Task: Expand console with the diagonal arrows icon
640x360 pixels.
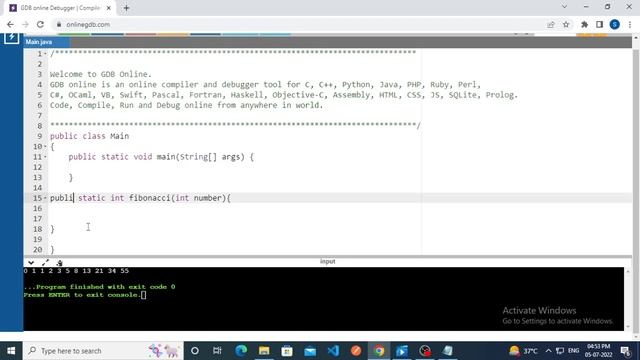Action: [x=45, y=263]
